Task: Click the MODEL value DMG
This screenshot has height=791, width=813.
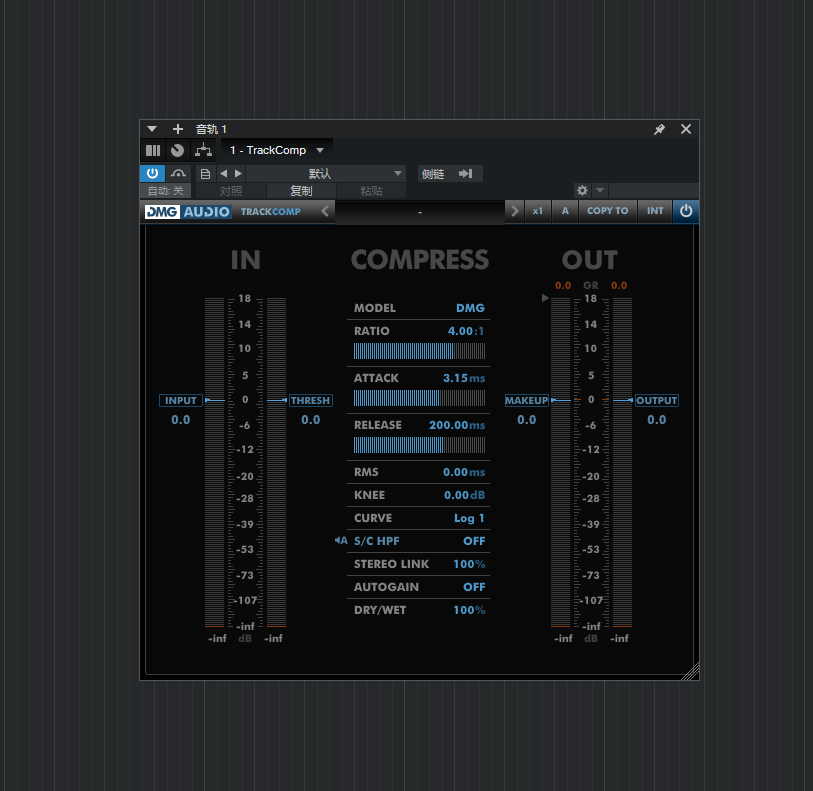Action: (470, 308)
